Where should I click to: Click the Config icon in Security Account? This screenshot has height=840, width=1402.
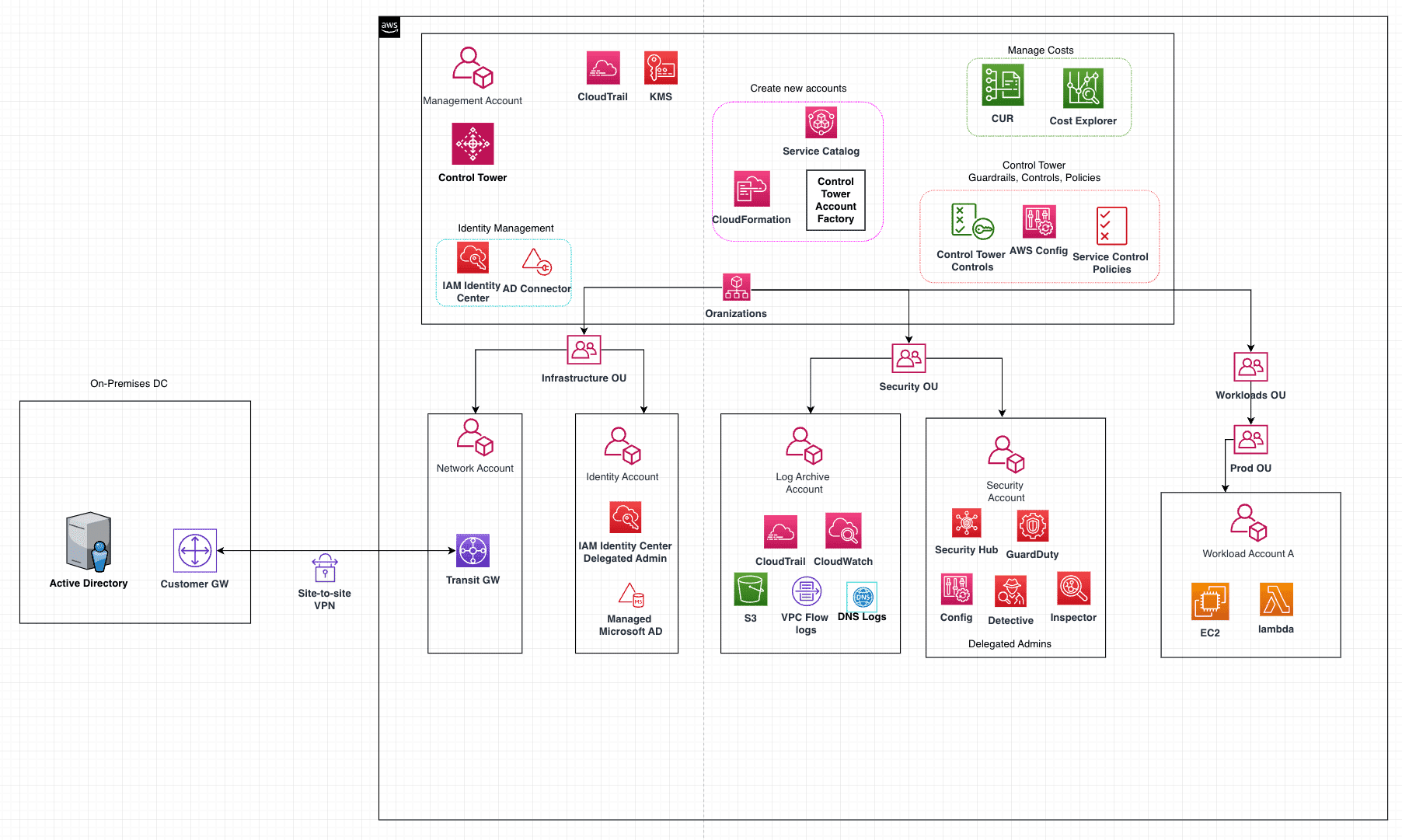(x=956, y=588)
